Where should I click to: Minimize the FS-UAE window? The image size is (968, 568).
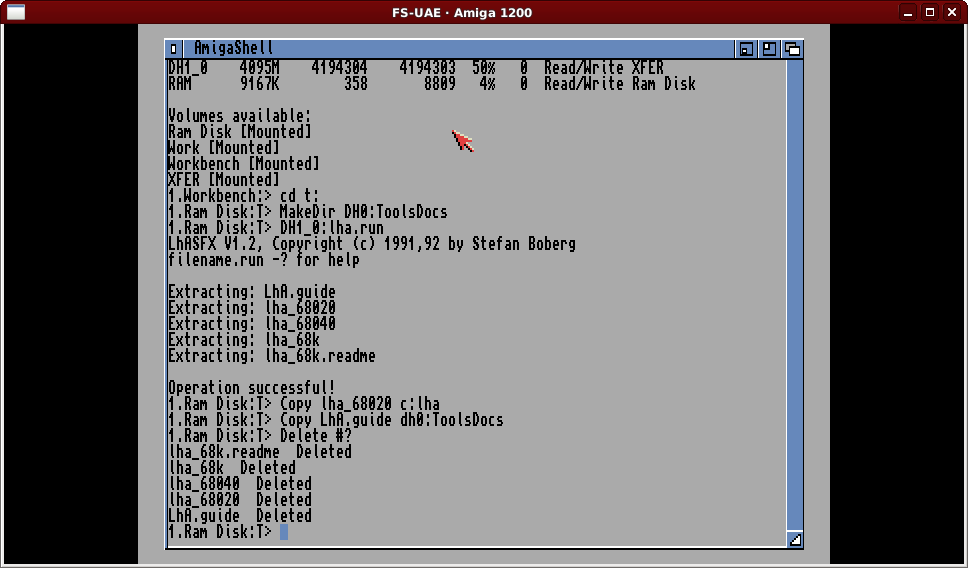click(908, 12)
